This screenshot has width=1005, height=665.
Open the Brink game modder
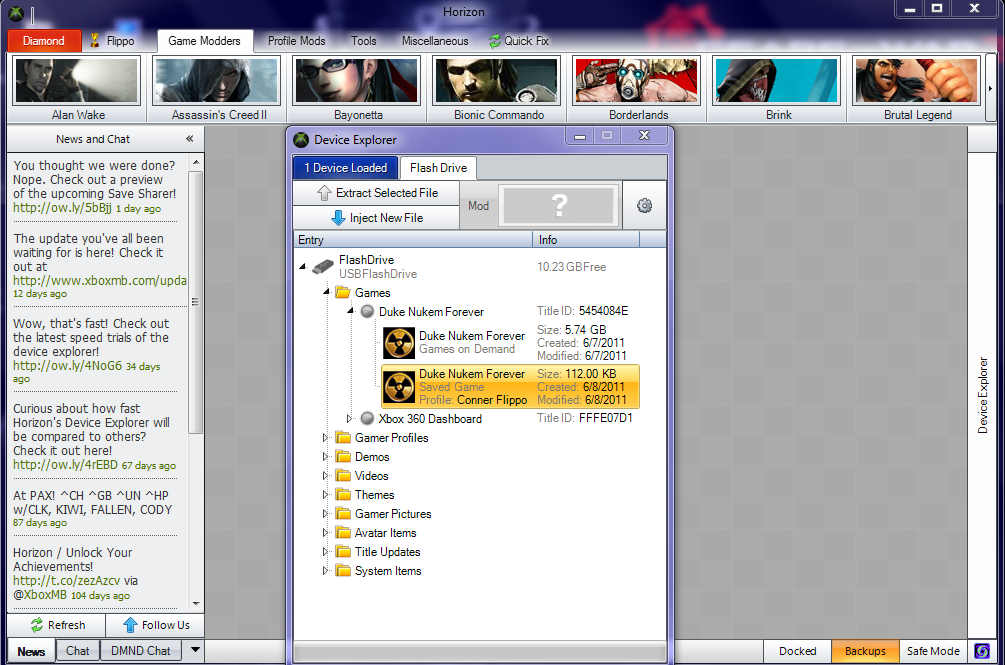point(777,81)
